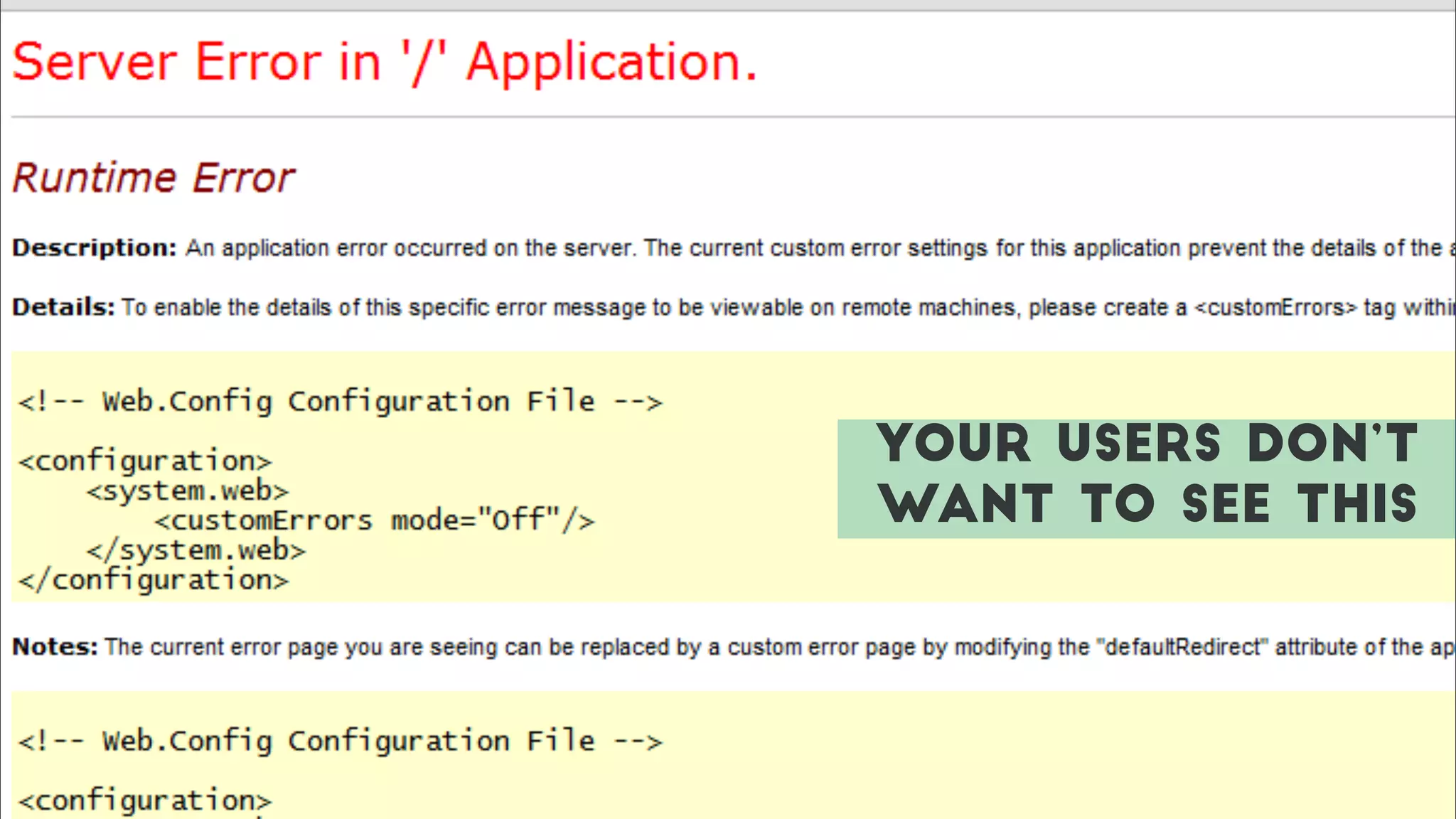Click the closing </system.web> tag

[196, 550]
